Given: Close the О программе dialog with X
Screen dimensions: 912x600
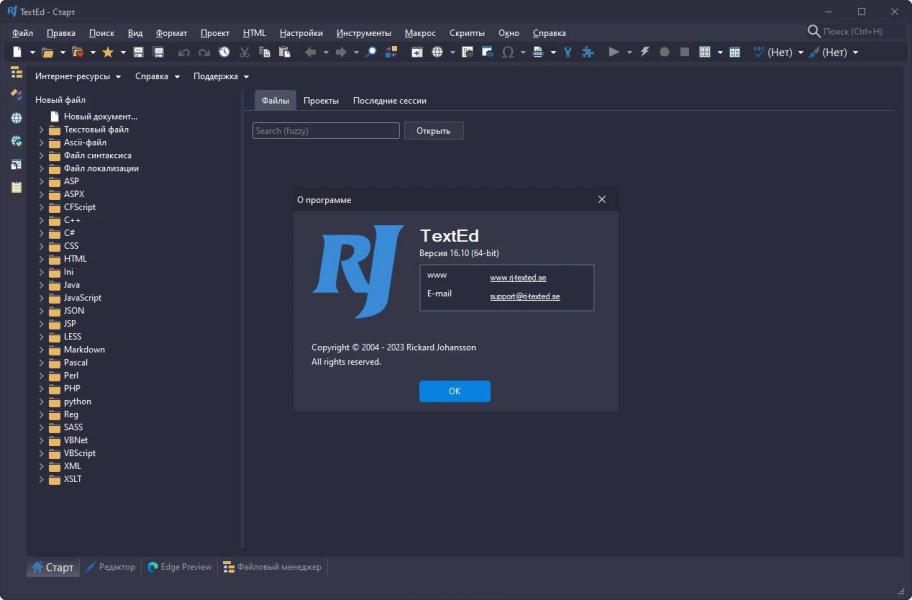Looking at the screenshot, I should 602,199.
